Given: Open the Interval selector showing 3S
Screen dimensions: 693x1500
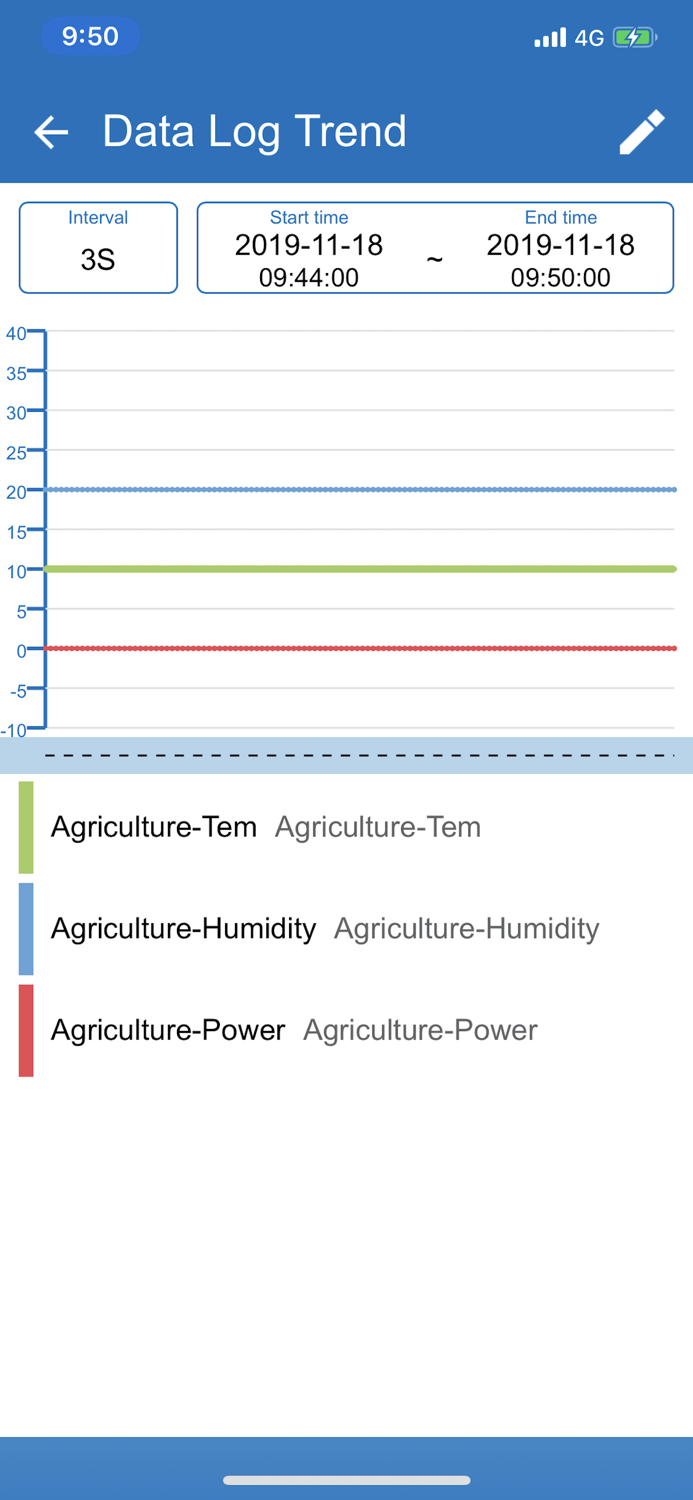Looking at the screenshot, I should coord(97,247).
